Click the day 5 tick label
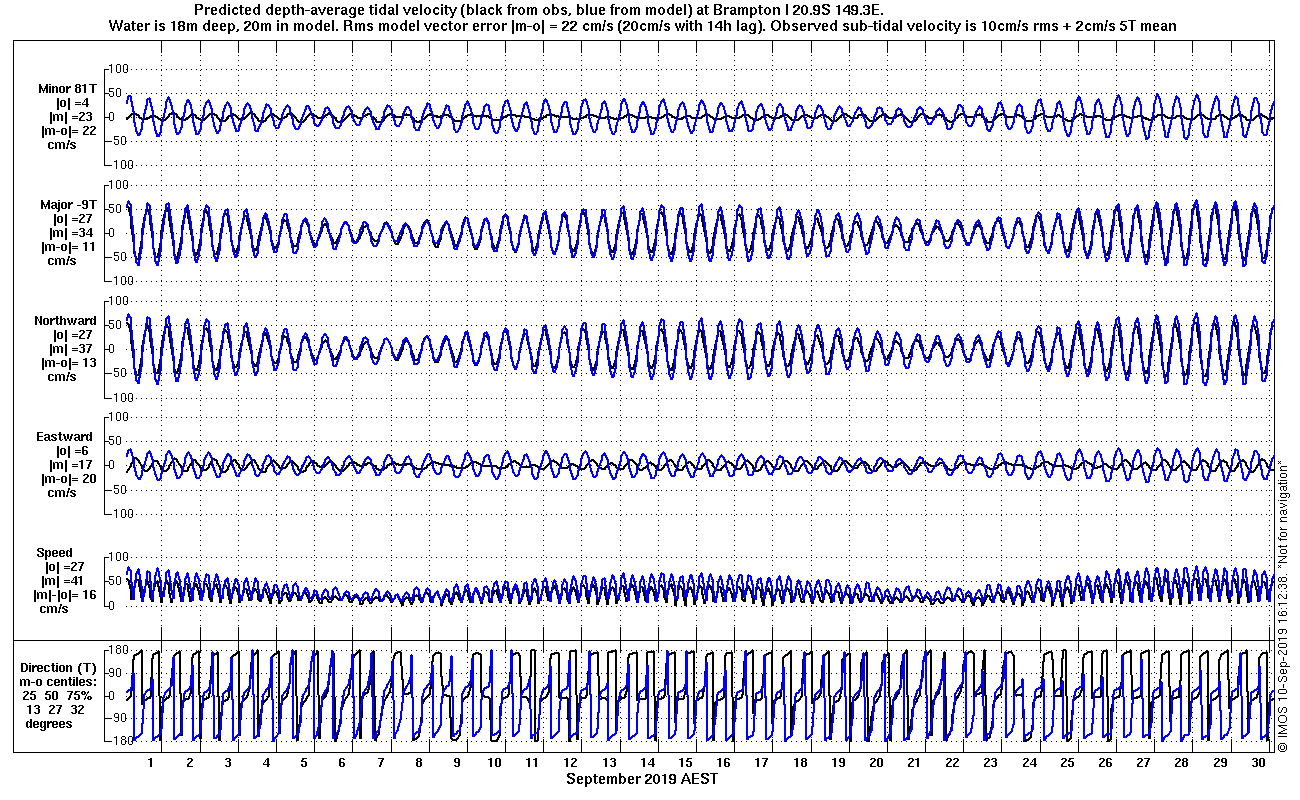 pos(304,762)
